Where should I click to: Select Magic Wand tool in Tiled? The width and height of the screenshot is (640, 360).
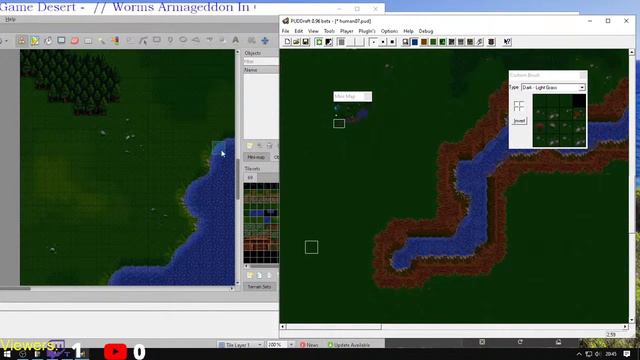click(x=102, y=40)
